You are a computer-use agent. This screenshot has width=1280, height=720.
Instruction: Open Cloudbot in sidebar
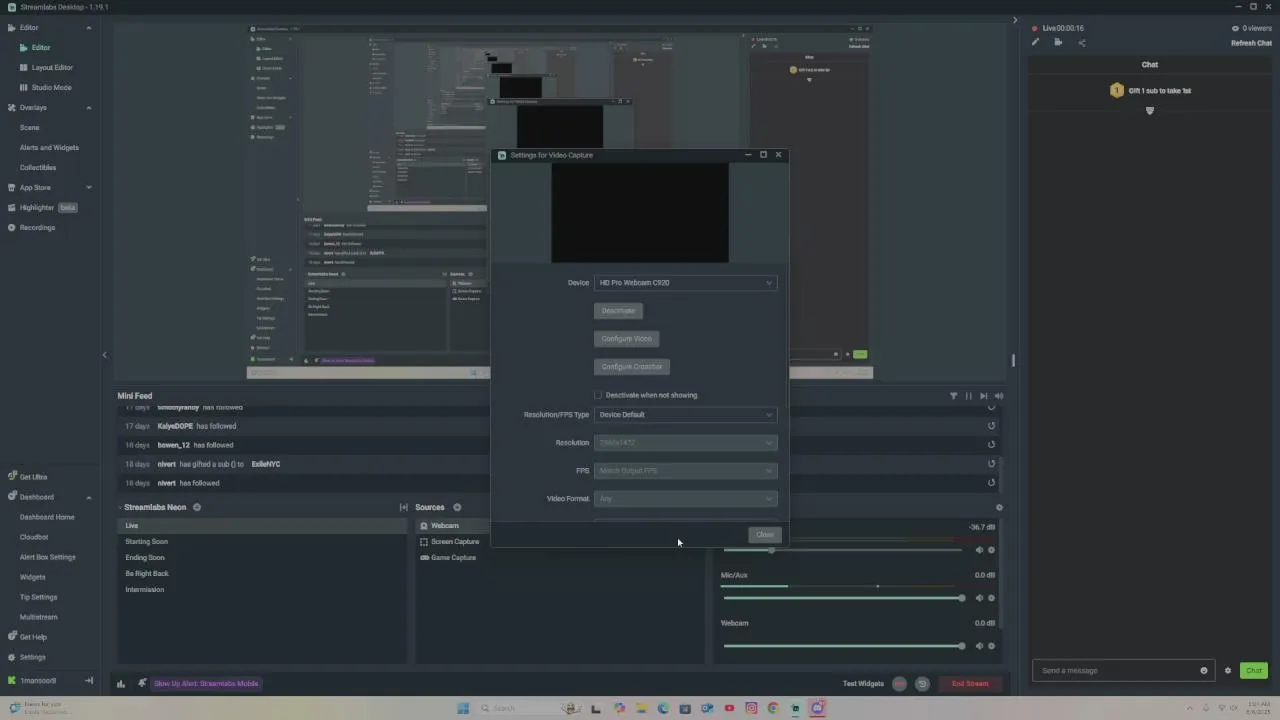click(34, 537)
